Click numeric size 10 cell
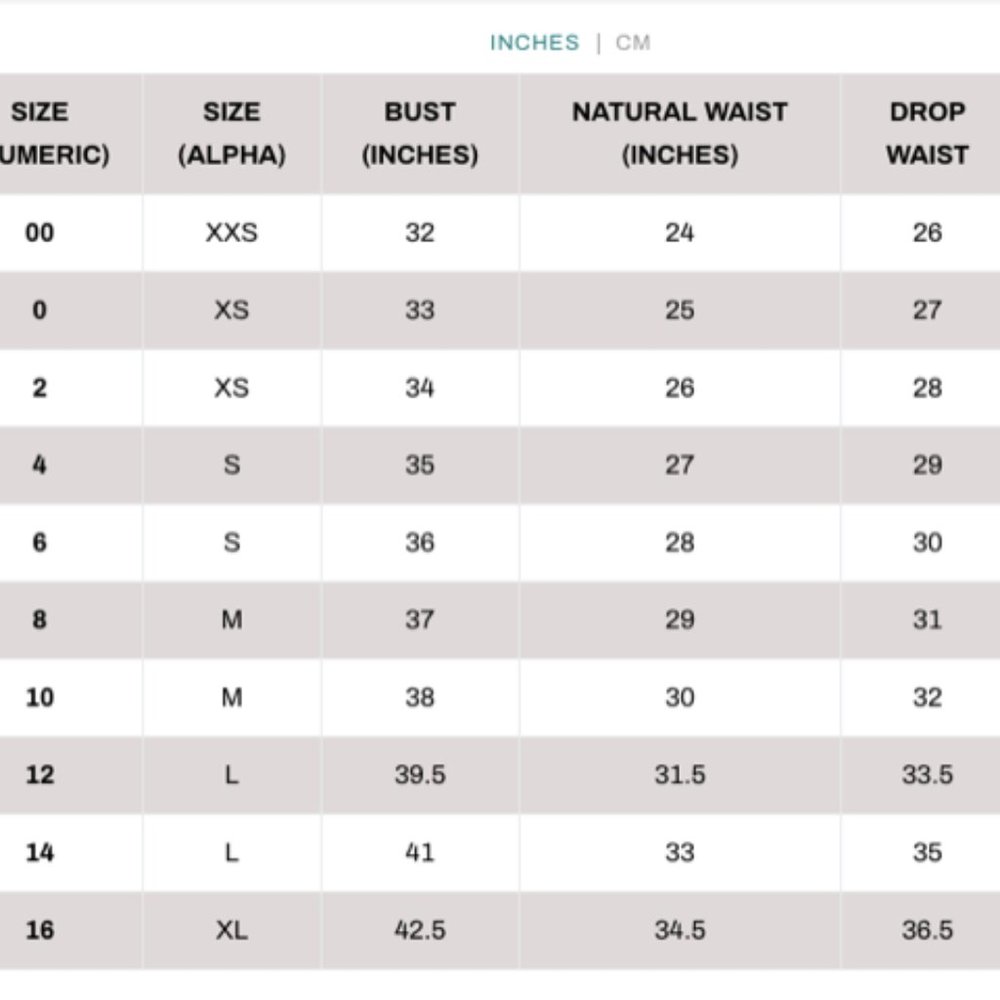 coord(40,697)
